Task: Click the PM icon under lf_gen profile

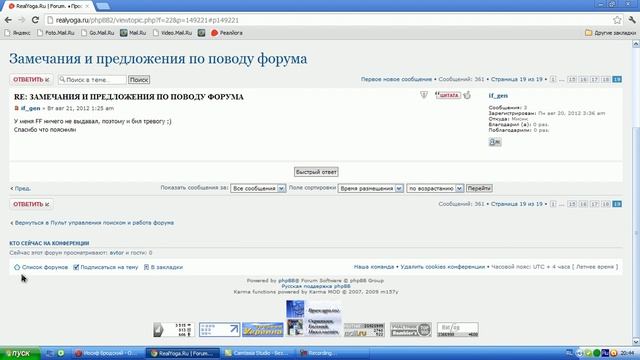Action: pyautogui.click(x=495, y=142)
